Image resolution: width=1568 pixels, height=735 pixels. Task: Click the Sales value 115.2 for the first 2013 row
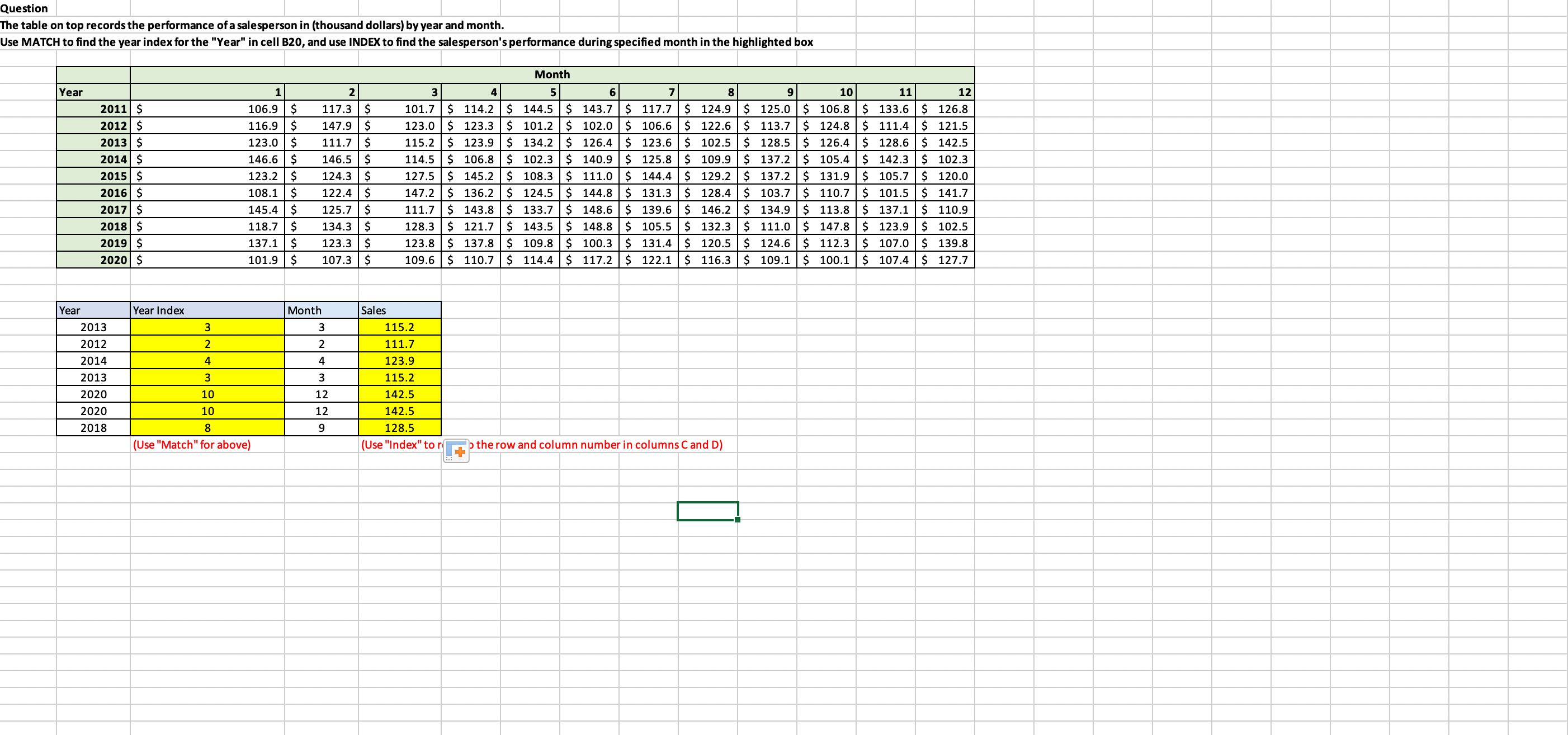pyautogui.click(x=399, y=327)
